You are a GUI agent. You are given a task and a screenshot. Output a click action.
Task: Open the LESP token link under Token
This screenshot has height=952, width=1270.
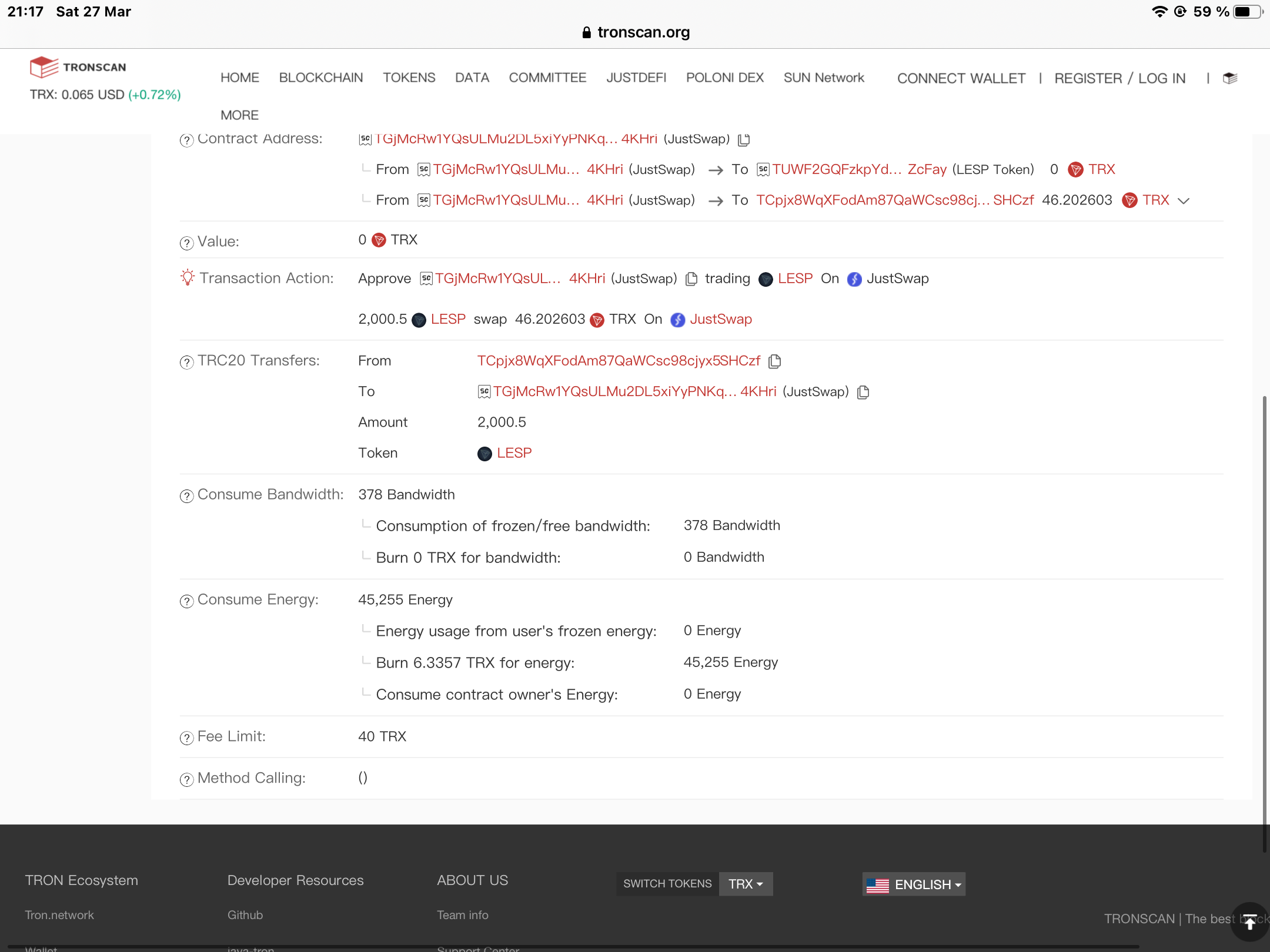[513, 453]
